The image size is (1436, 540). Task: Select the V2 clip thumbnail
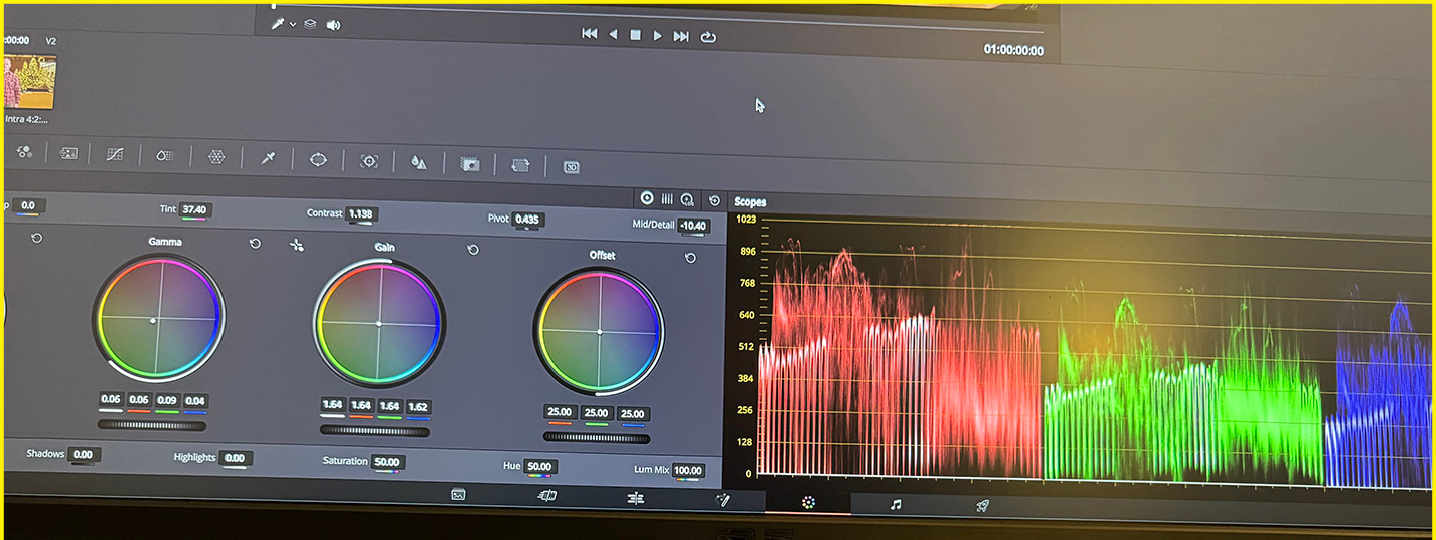point(28,82)
